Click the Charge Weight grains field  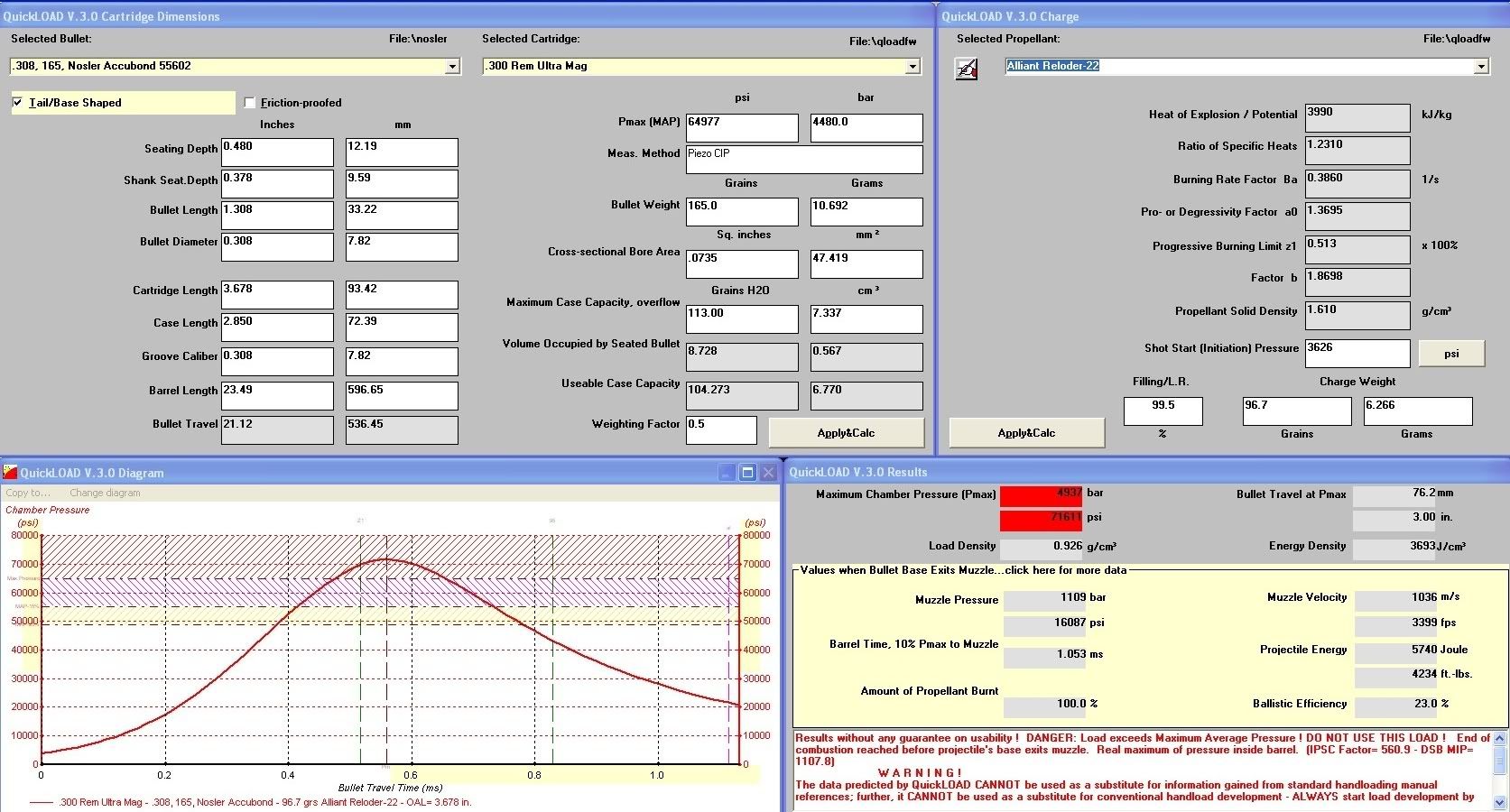[x=1297, y=411]
